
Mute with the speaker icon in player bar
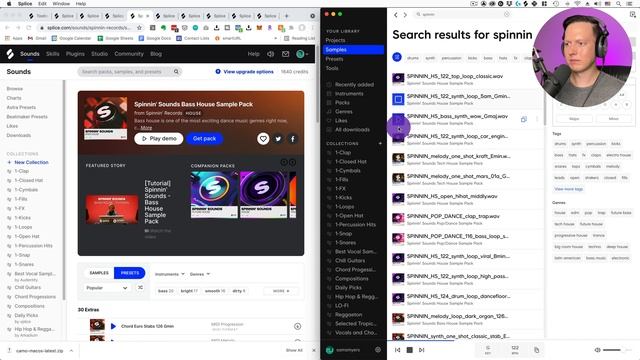point(597,350)
